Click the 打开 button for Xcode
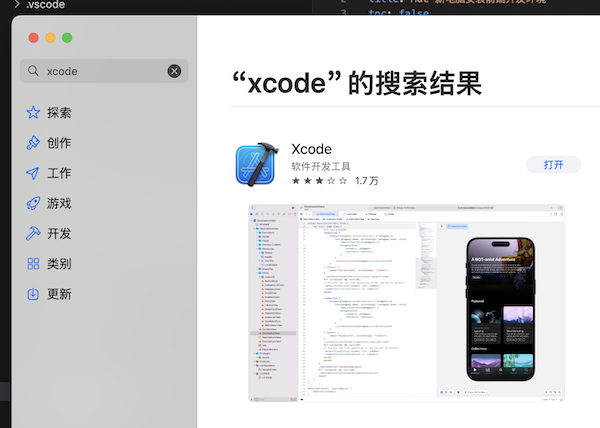Viewport: 600px width, 428px height. click(x=554, y=165)
